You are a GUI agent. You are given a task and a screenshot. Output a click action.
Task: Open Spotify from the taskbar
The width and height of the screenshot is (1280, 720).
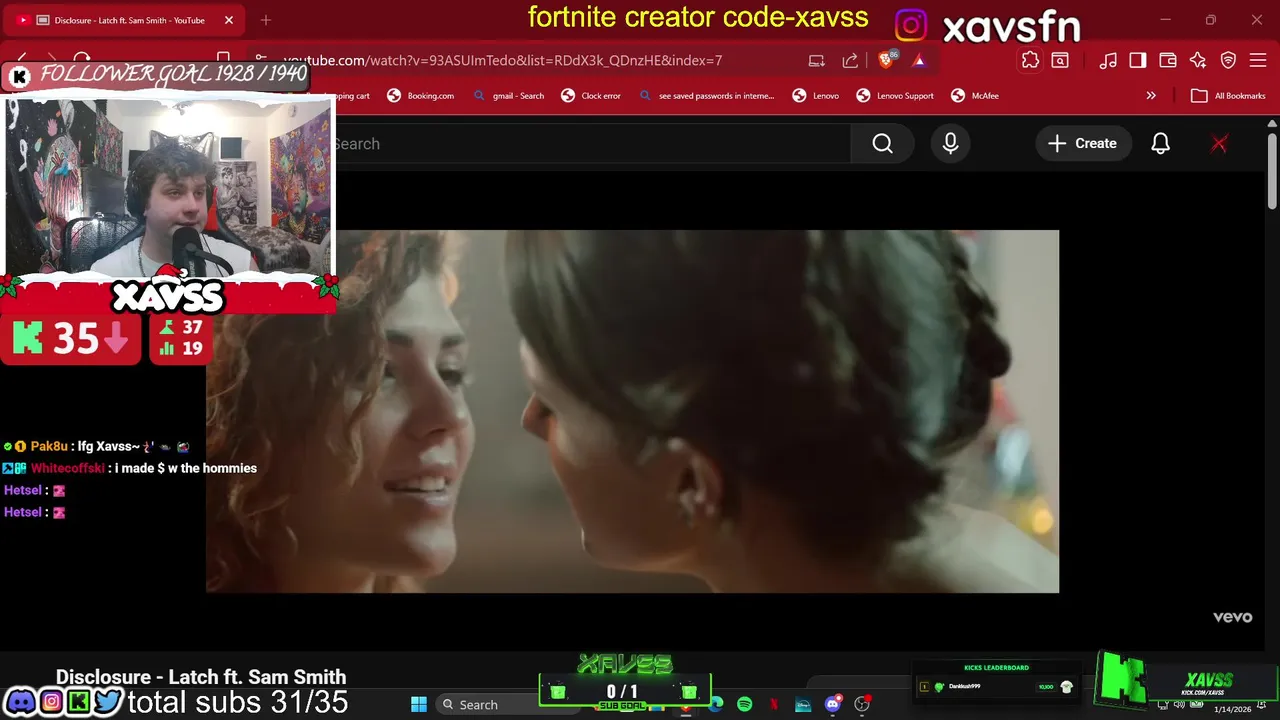pos(744,705)
